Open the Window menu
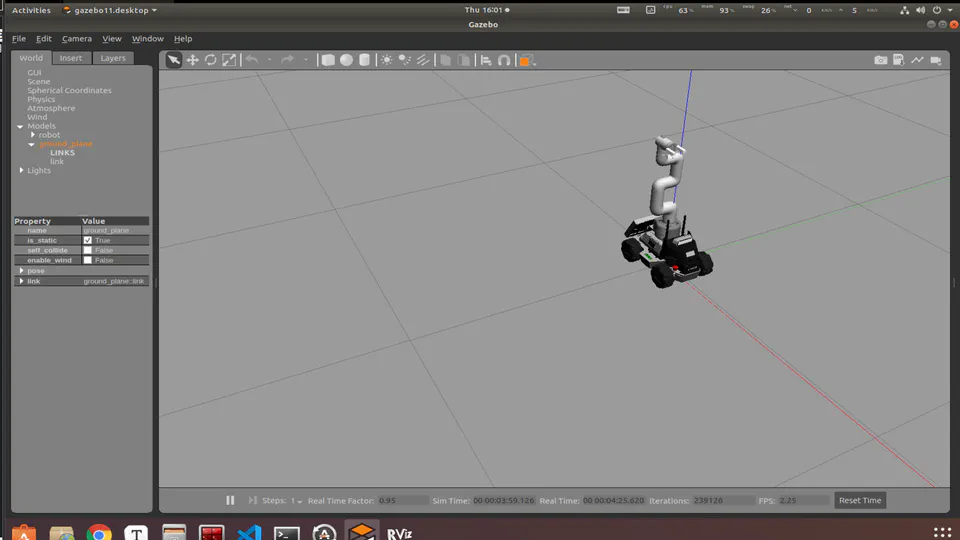This screenshot has width=960, height=540. tap(148, 39)
